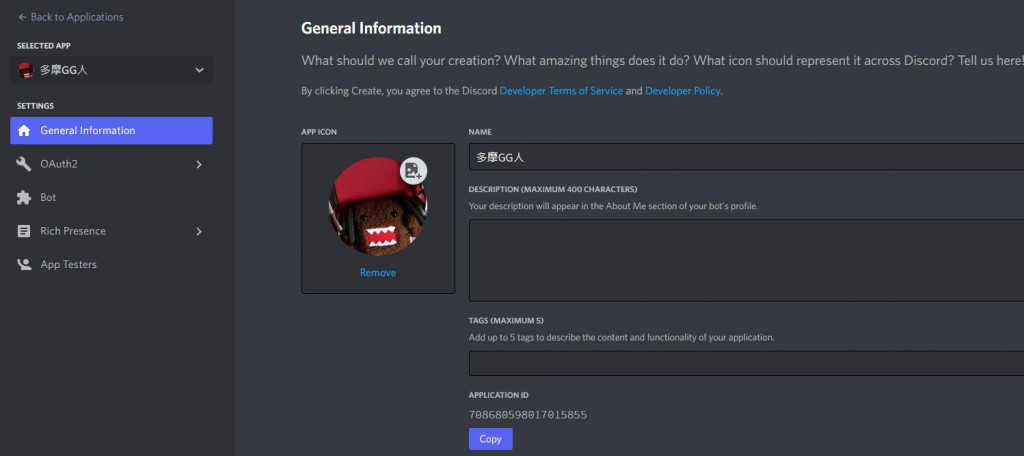
Task: Click the puzzle piece Bot icon
Action: point(24,197)
